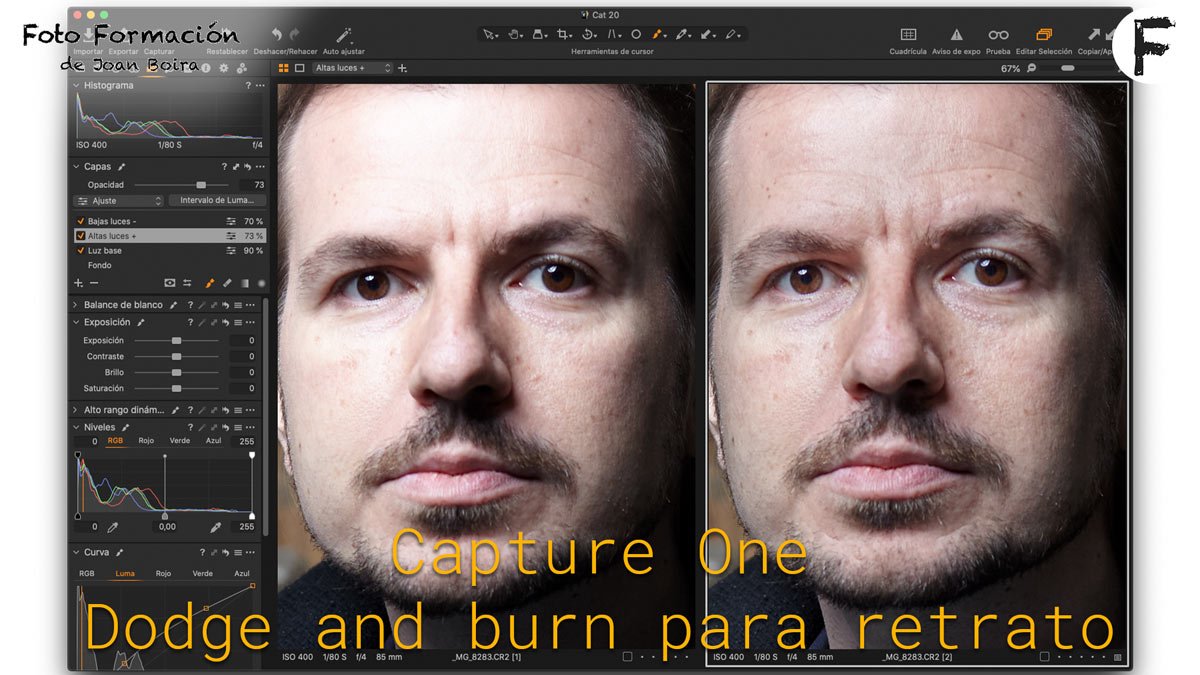
Task: Open the Altas luces + layer selector dropdown
Action: [x=351, y=68]
